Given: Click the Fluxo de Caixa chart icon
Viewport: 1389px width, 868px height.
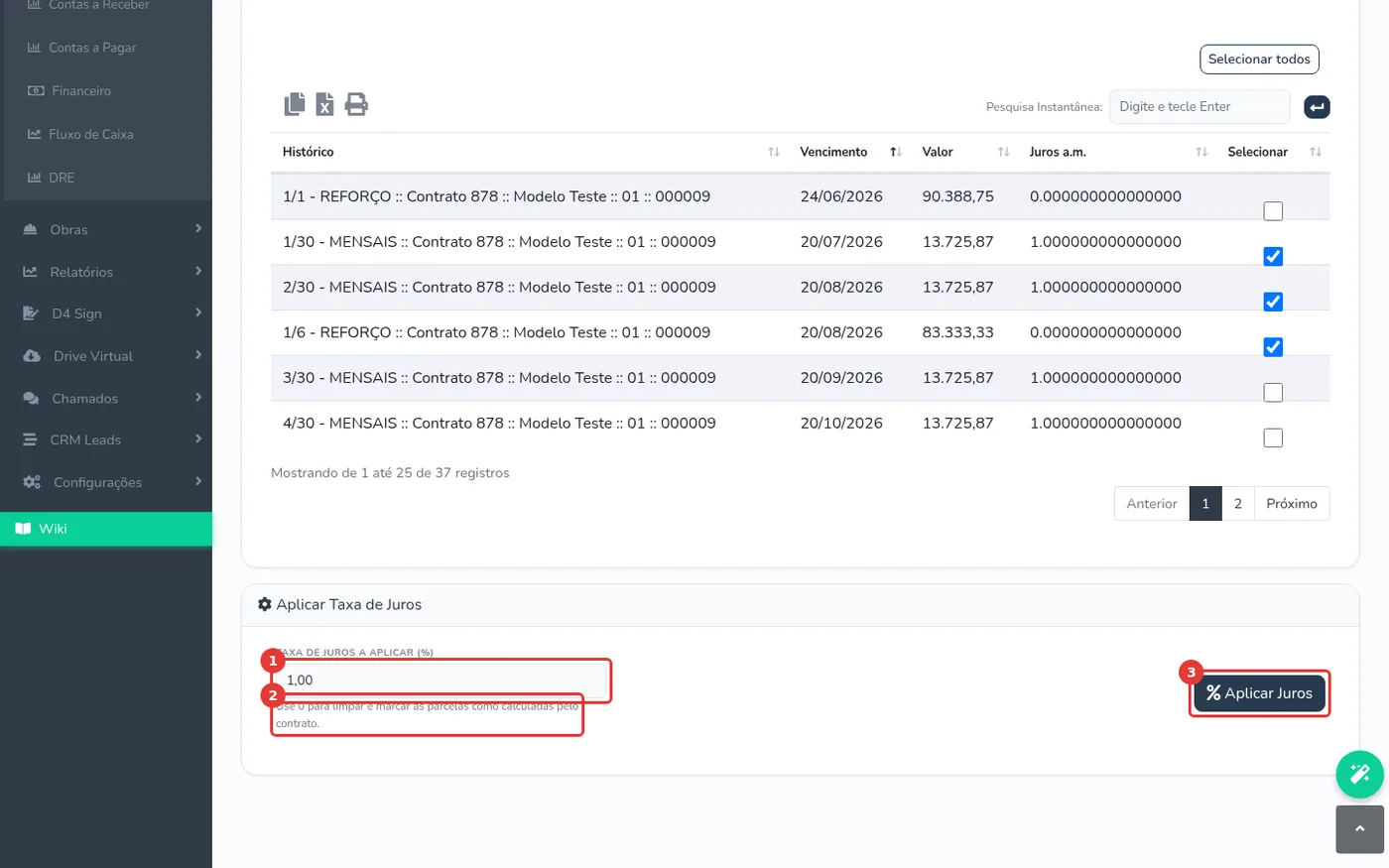Looking at the screenshot, I should pos(35,134).
